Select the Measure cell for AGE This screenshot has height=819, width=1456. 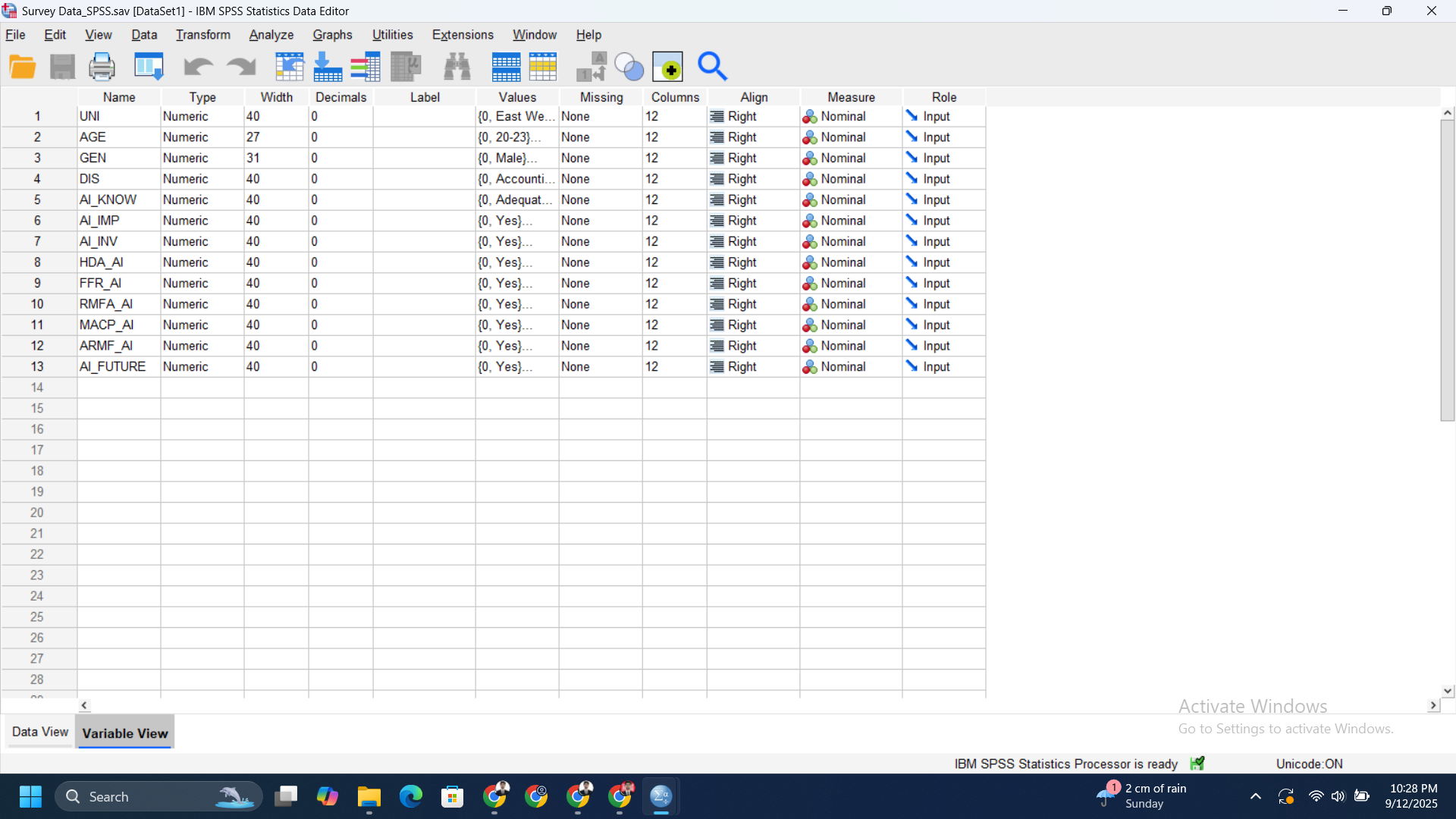coord(850,137)
